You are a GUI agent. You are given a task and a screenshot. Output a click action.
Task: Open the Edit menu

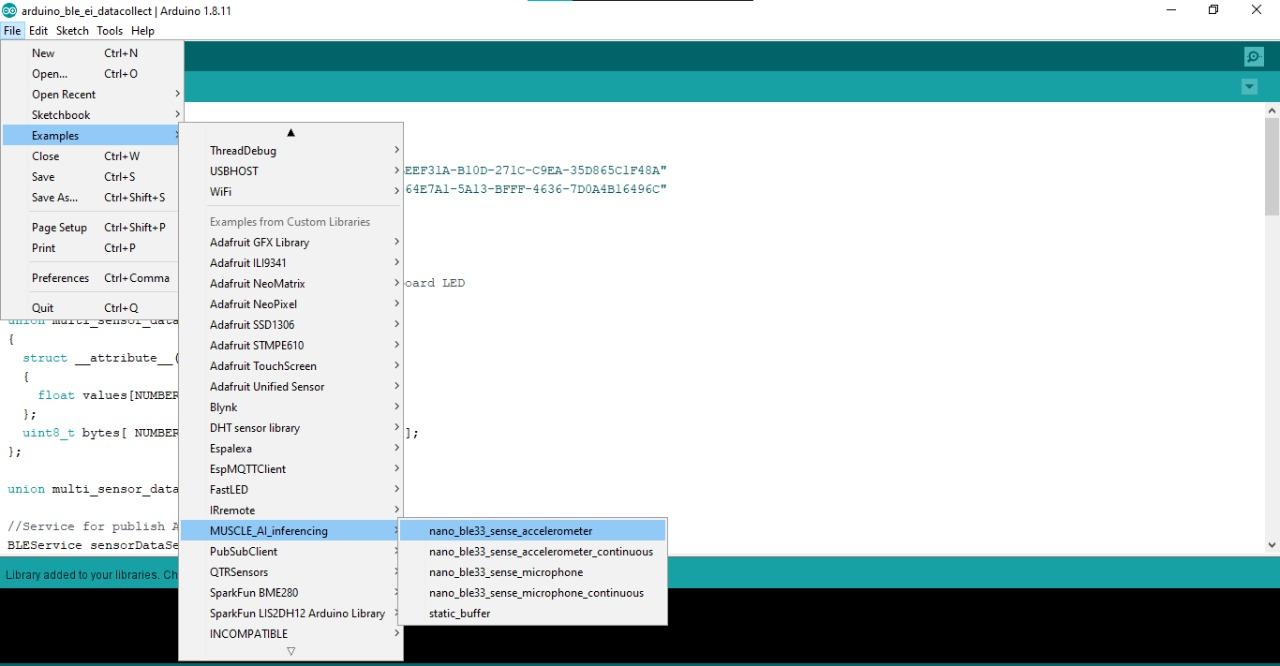pyautogui.click(x=38, y=31)
